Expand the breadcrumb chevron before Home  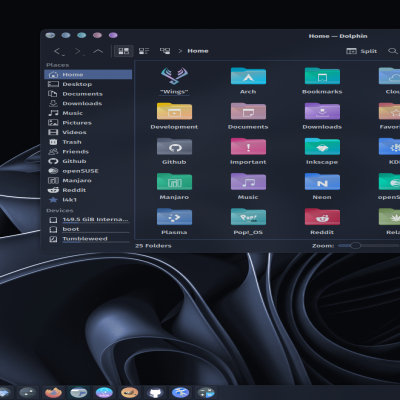(180, 51)
